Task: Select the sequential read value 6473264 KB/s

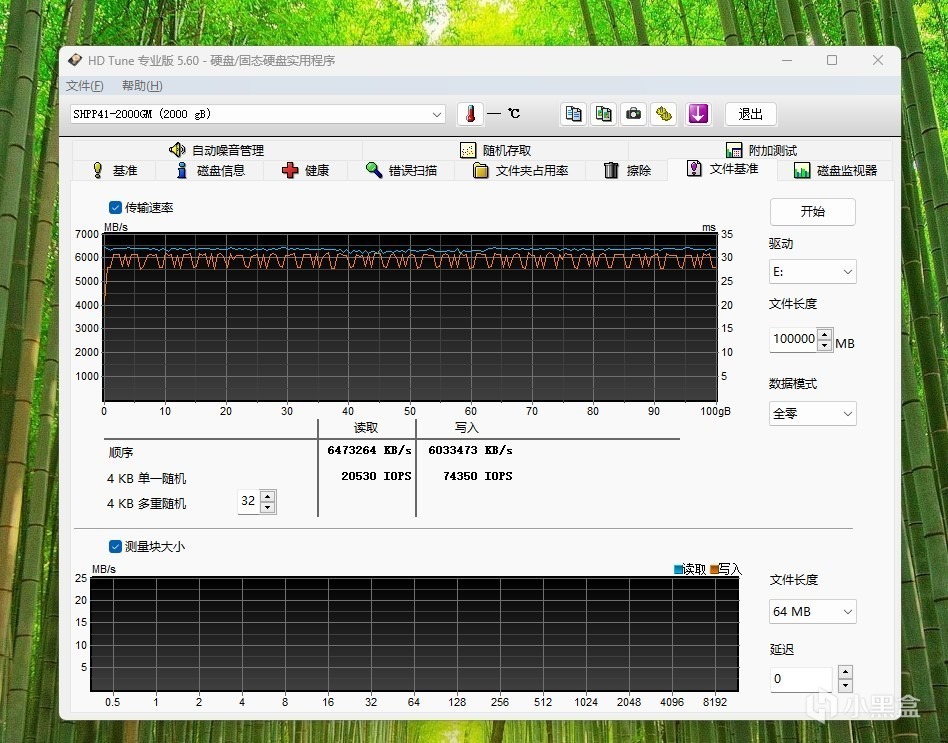Action: point(369,450)
